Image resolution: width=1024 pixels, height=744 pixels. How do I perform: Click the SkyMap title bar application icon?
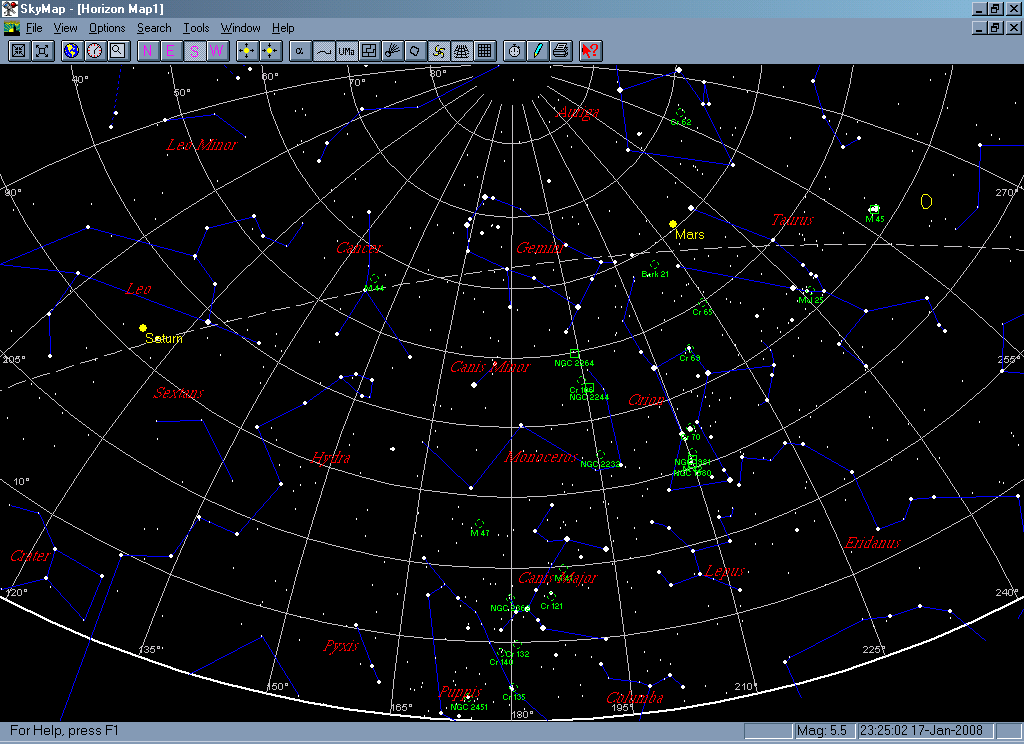tap(9, 9)
